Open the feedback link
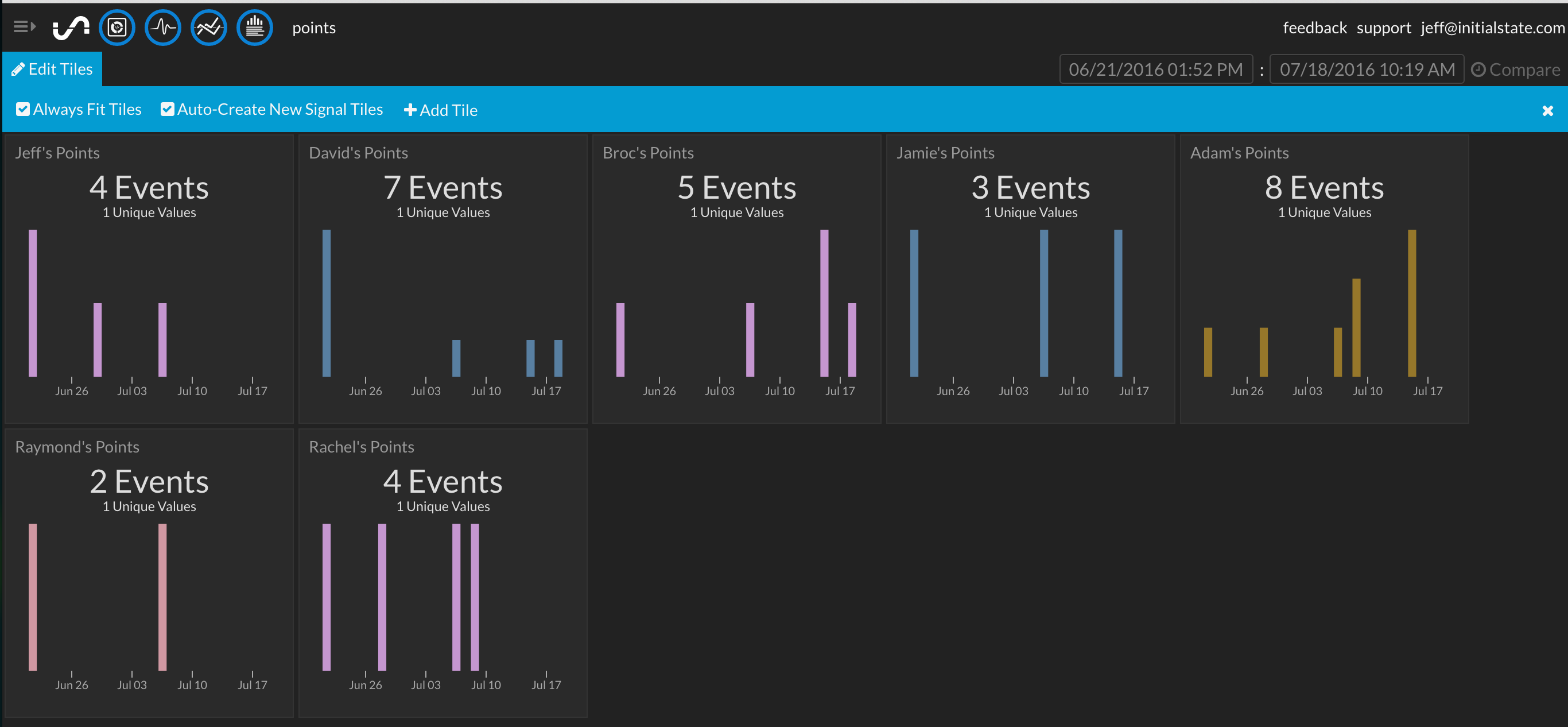 [x=1315, y=28]
